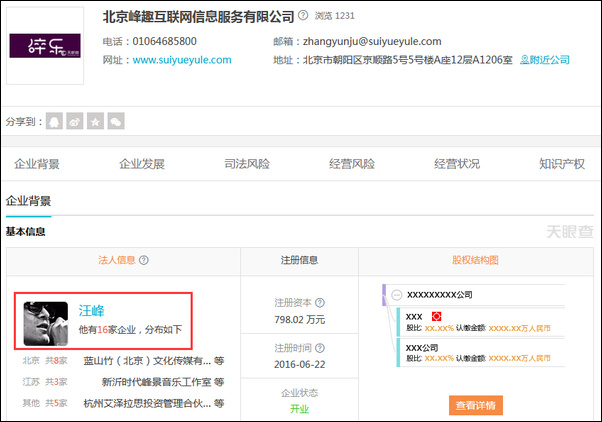
Task: Click the 法人信息 column header
Action: tap(117, 260)
